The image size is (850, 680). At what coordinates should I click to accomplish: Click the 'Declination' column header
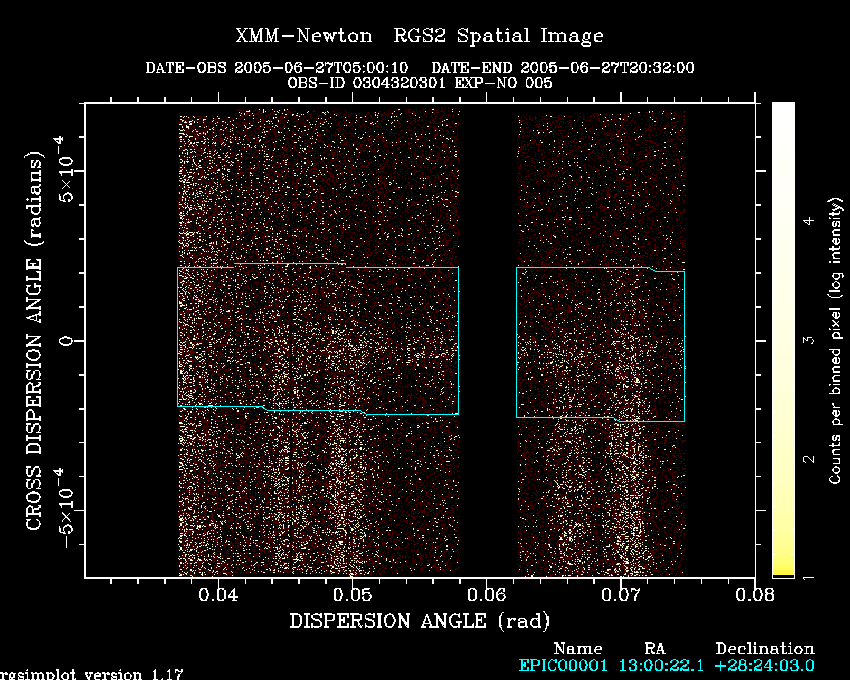[x=765, y=649]
